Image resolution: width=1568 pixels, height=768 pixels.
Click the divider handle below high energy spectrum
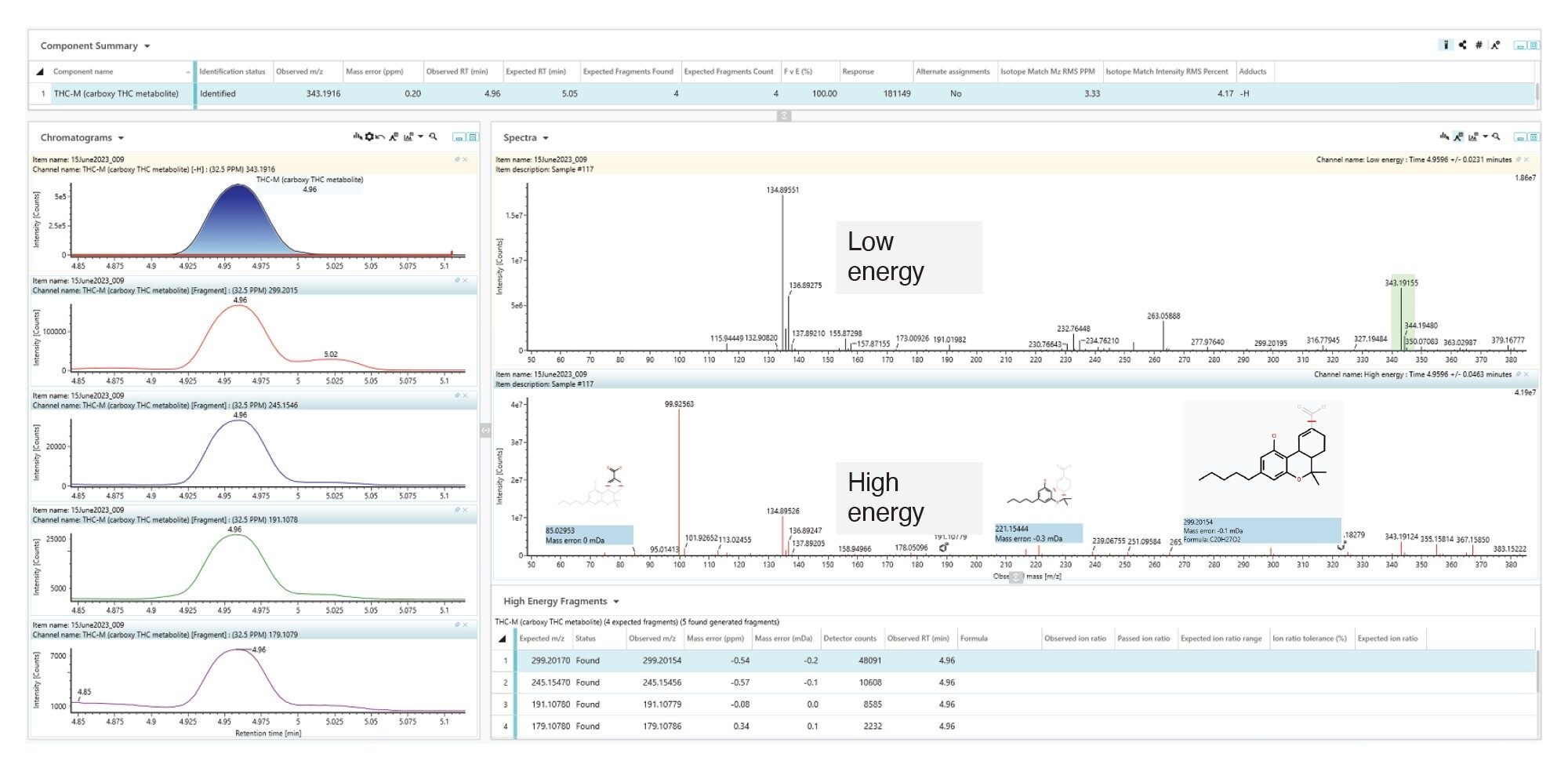tap(1016, 577)
